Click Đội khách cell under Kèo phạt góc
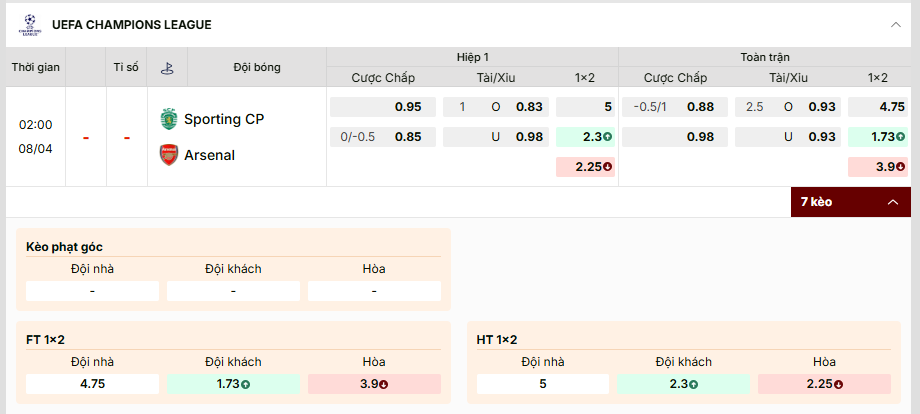The image size is (920, 414). (233, 291)
